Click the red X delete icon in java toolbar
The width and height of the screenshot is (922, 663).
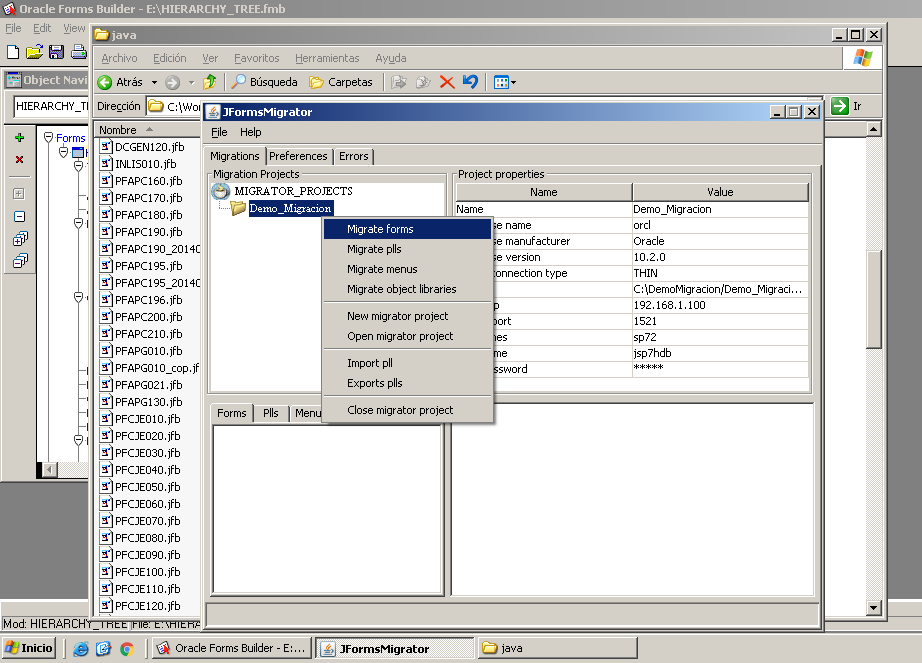pos(447,82)
